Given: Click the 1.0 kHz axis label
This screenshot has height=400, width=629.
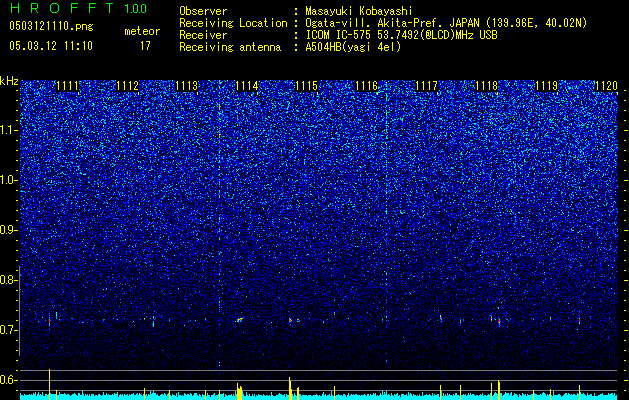Looking at the screenshot, I should 8,180.
